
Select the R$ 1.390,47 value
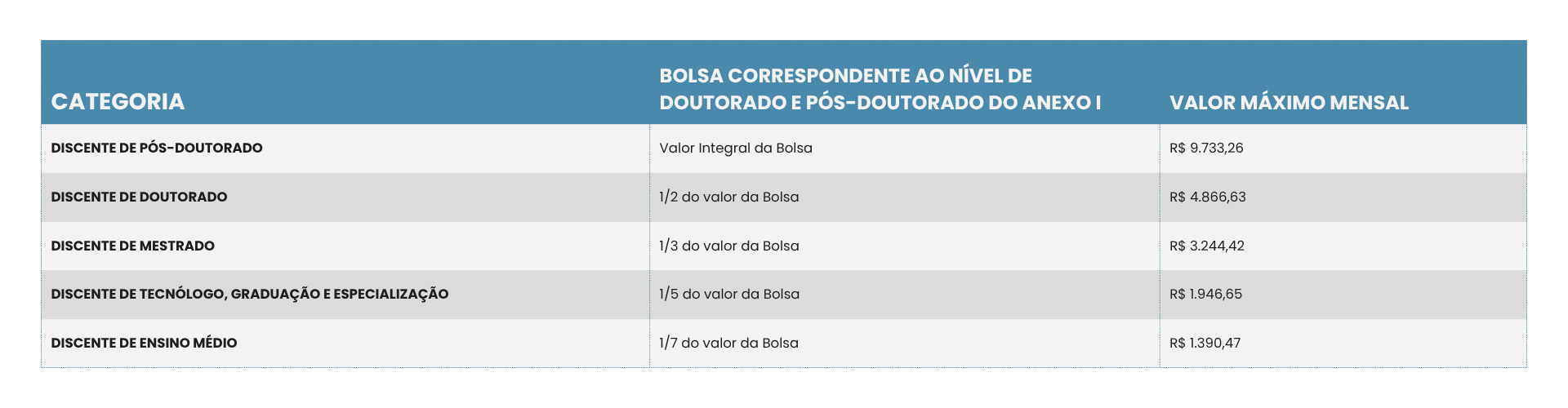click(x=1205, y=343)
